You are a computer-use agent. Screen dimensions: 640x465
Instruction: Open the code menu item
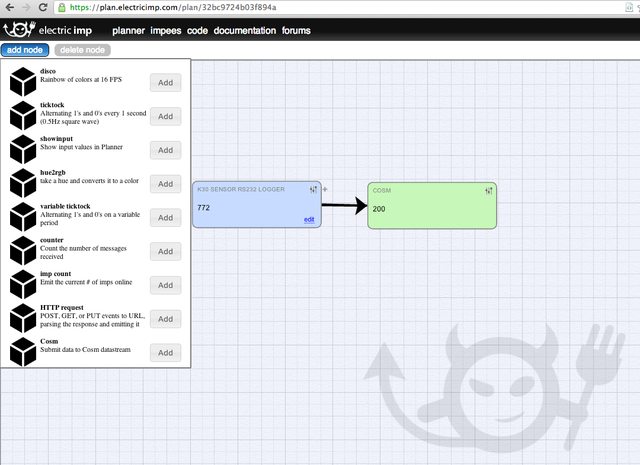tap(198, 31)
